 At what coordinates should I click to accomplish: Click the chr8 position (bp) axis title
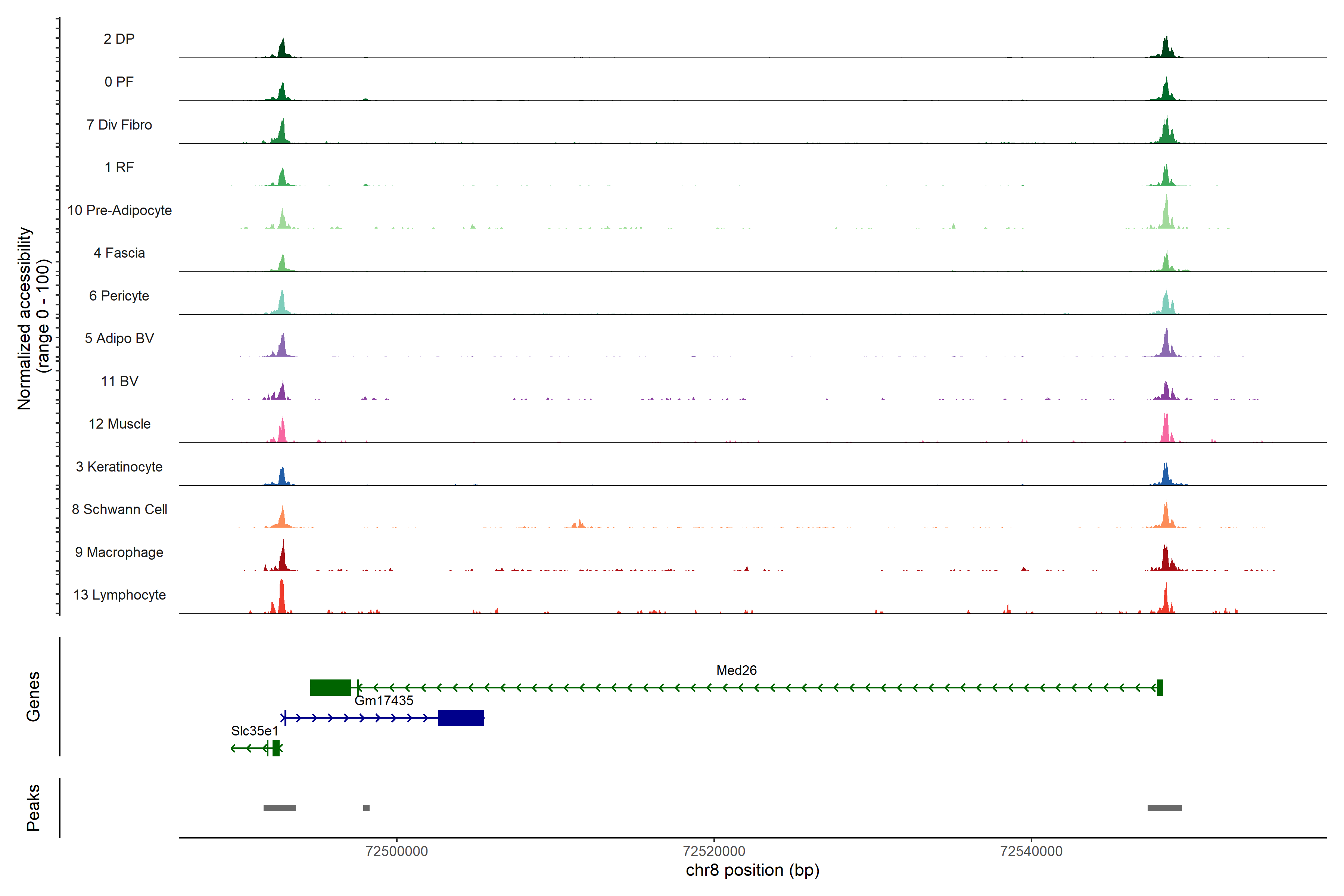pyautogui.click(x=752, y=870)
